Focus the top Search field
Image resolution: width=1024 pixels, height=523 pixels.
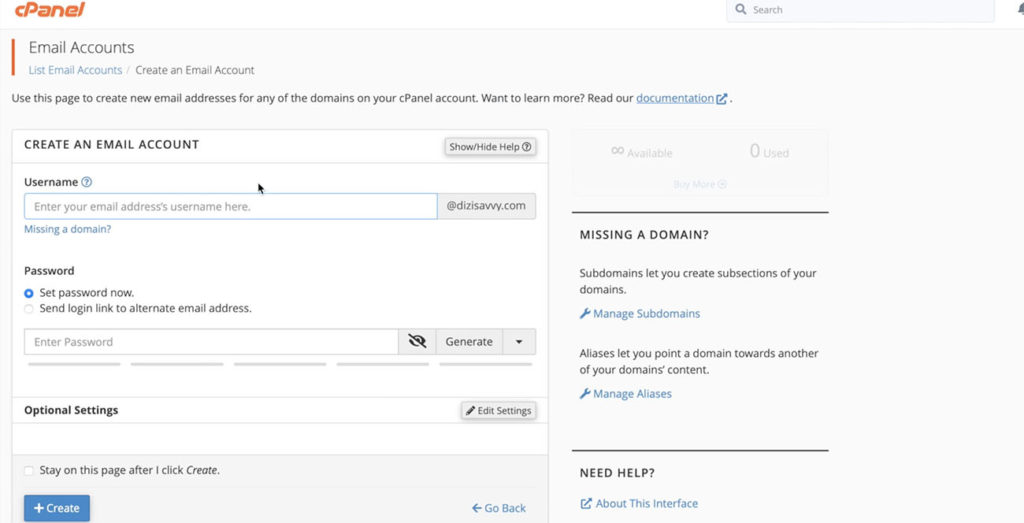[860, 10]
